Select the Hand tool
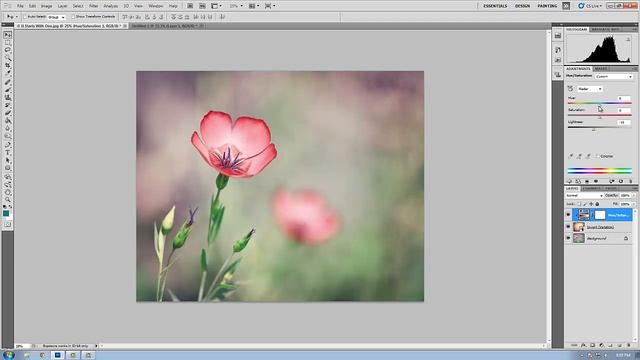The height and width of the screenshot is (360, 640). [7, 193]
